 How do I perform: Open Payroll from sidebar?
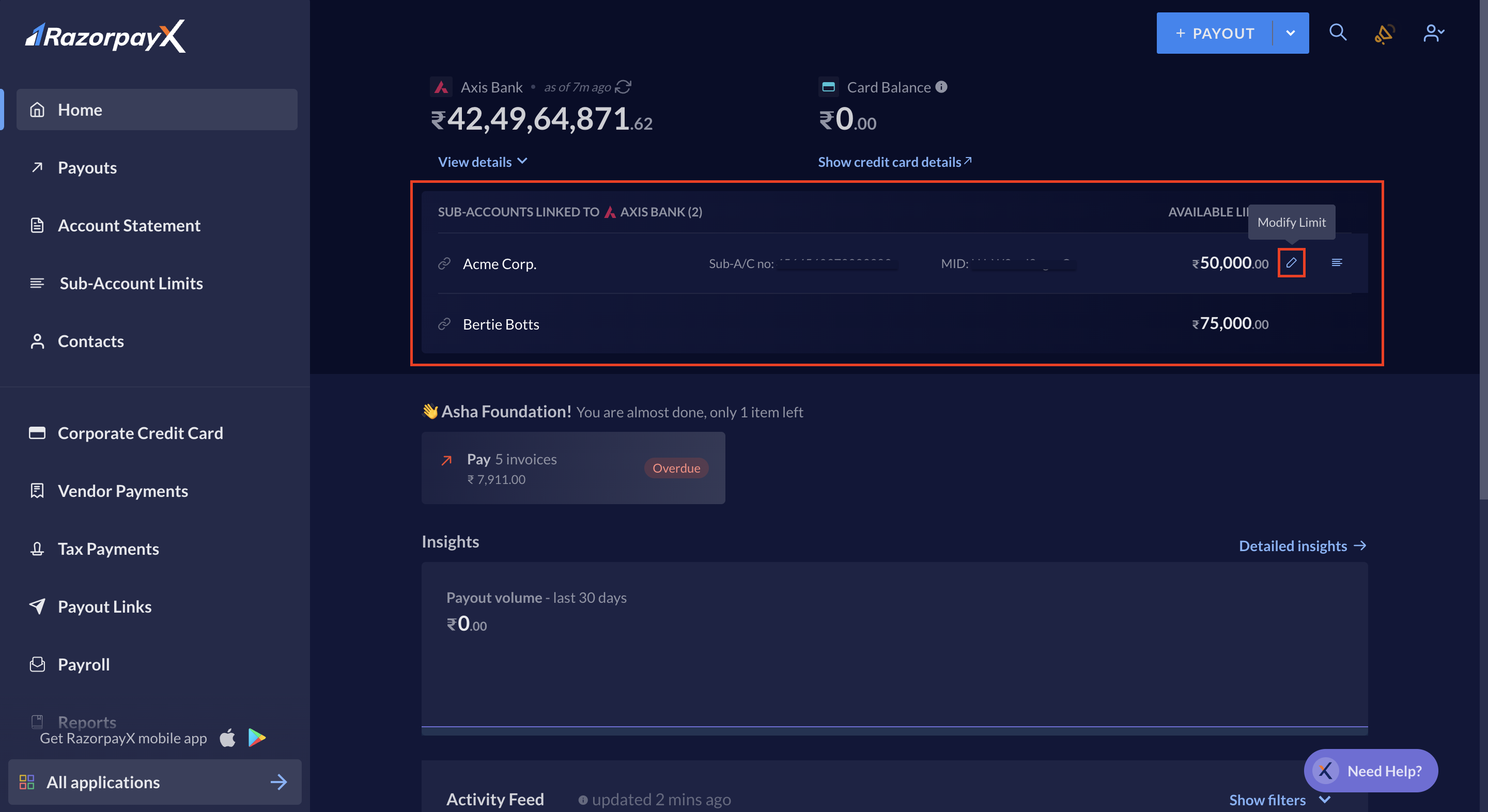tap(84, 664)
